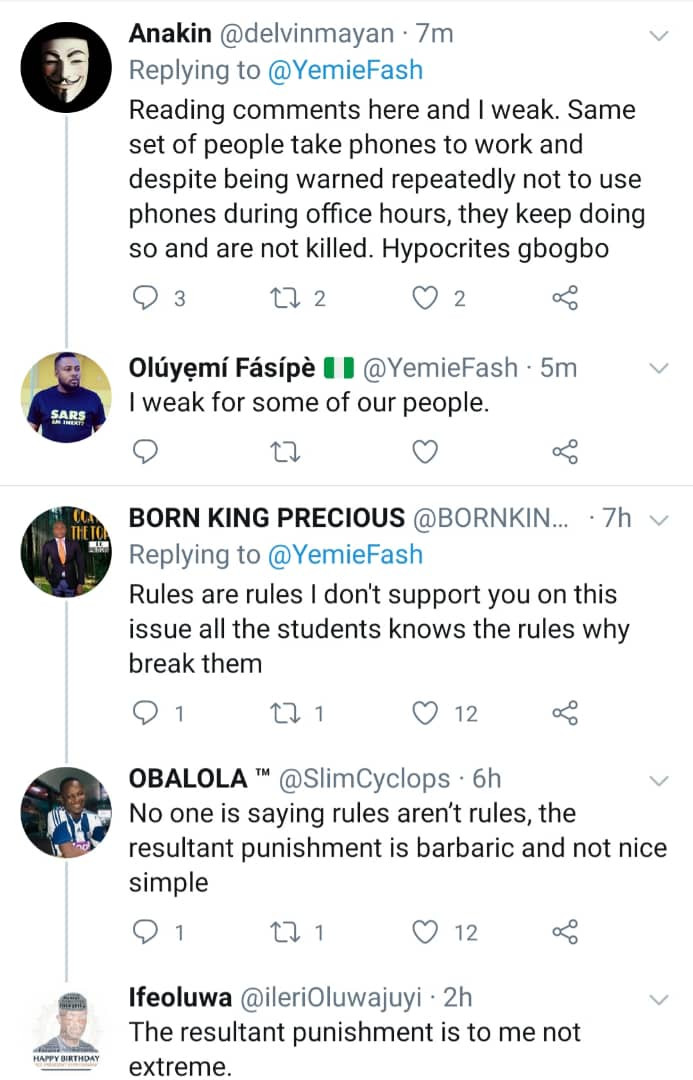The height and width of the screenshot is (1080, 693).
Task: Open dropdown arrow on Ifeoluwa's tweet
Action: (x=659, y=999)
